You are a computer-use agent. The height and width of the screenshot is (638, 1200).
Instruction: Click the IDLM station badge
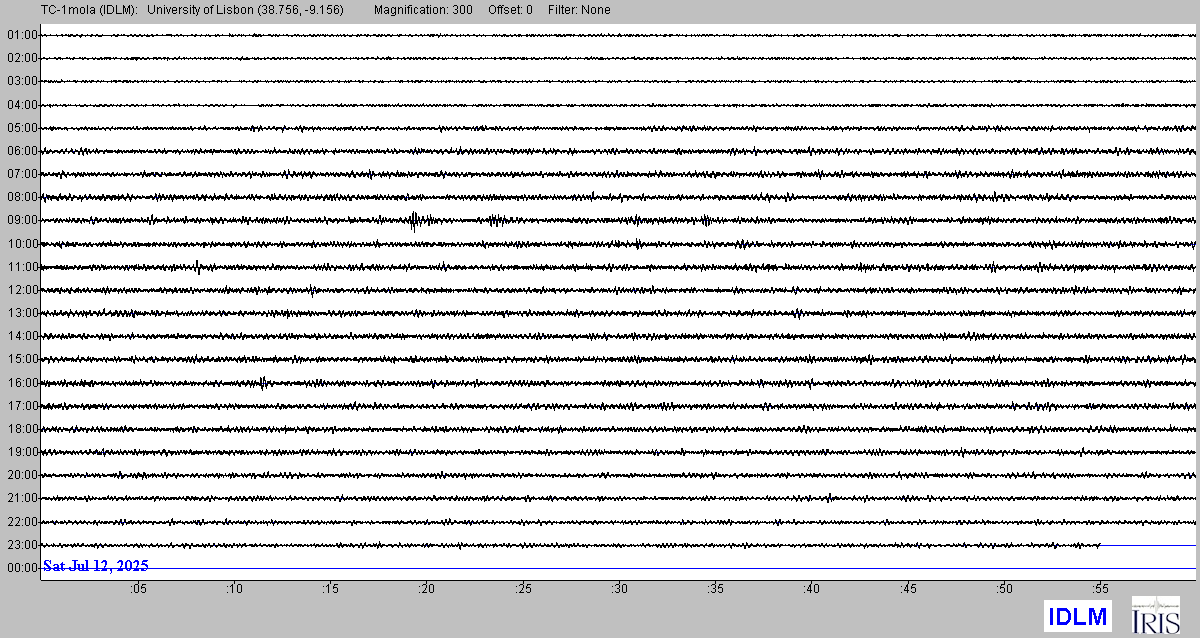coord(1077,616)
